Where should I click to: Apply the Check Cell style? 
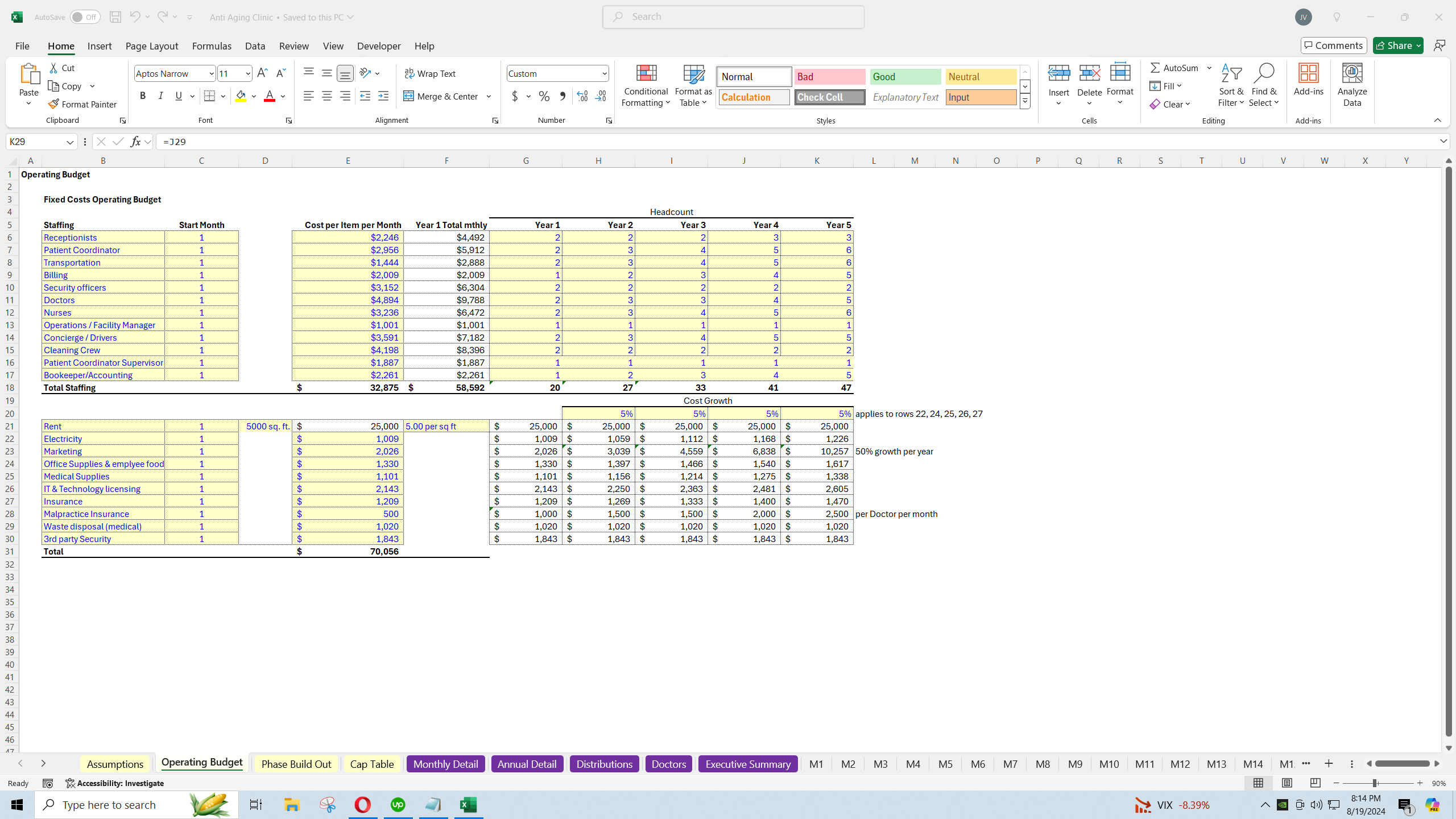pos(830,97)
